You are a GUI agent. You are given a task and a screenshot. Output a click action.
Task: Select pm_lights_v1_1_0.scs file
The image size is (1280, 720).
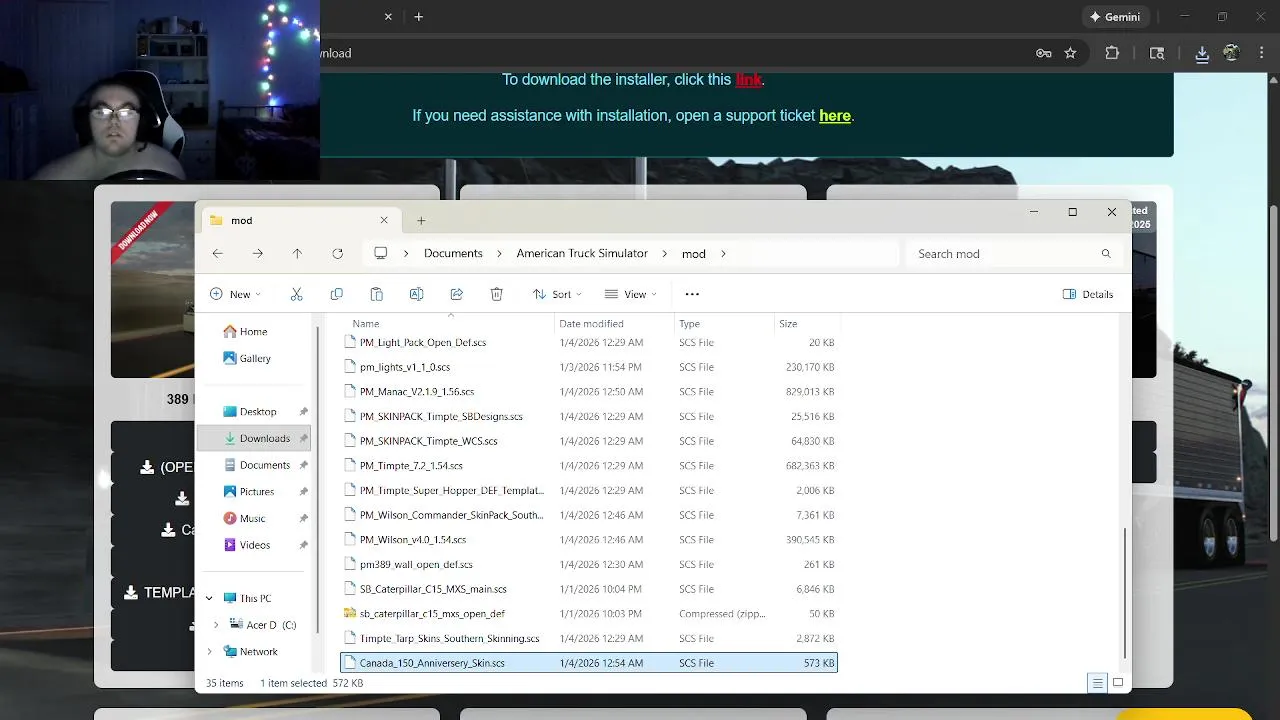(589, 367)
